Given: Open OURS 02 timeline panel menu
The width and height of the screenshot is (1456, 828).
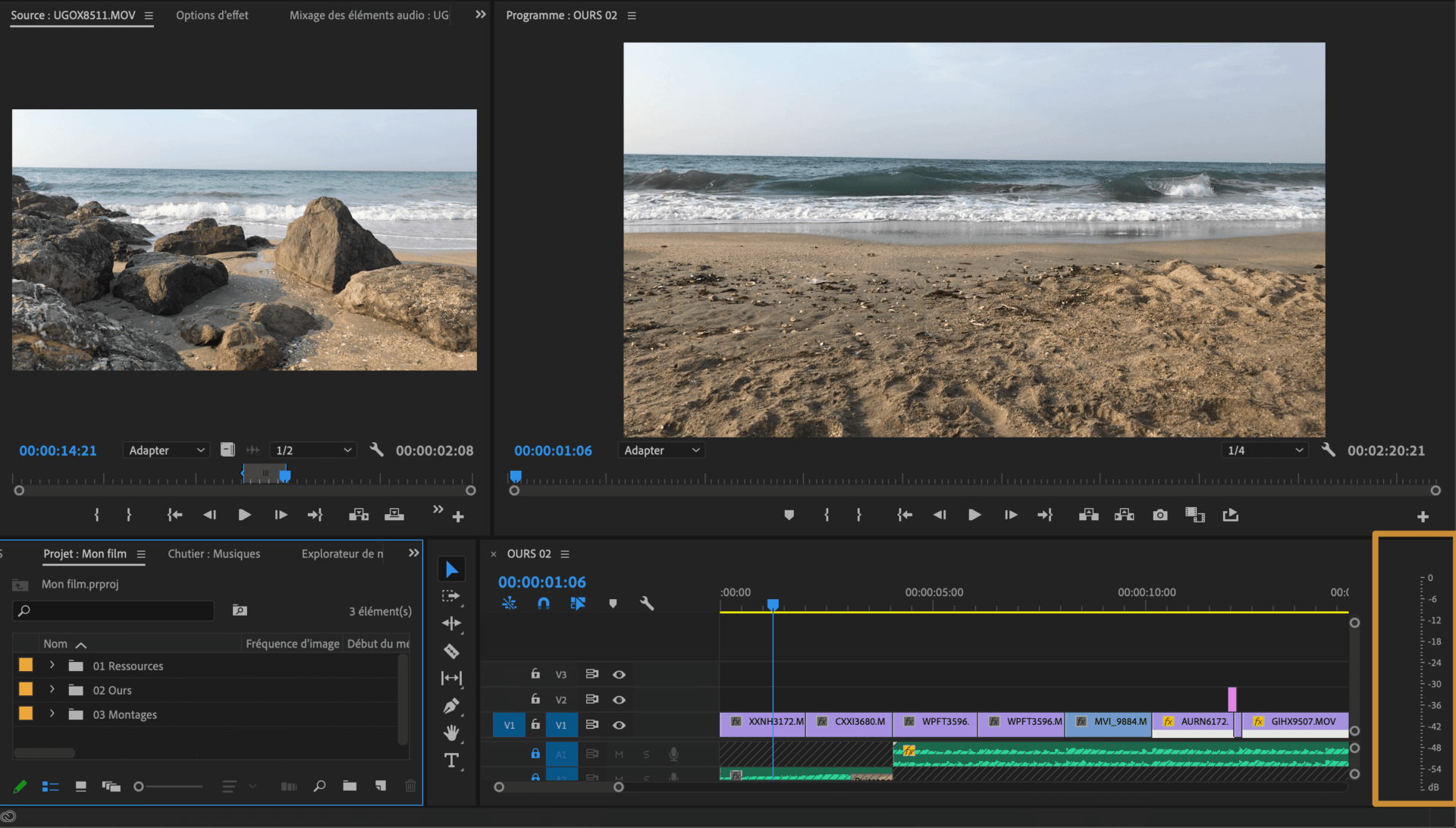Looking at the screenshot, I should pos(565,554).
